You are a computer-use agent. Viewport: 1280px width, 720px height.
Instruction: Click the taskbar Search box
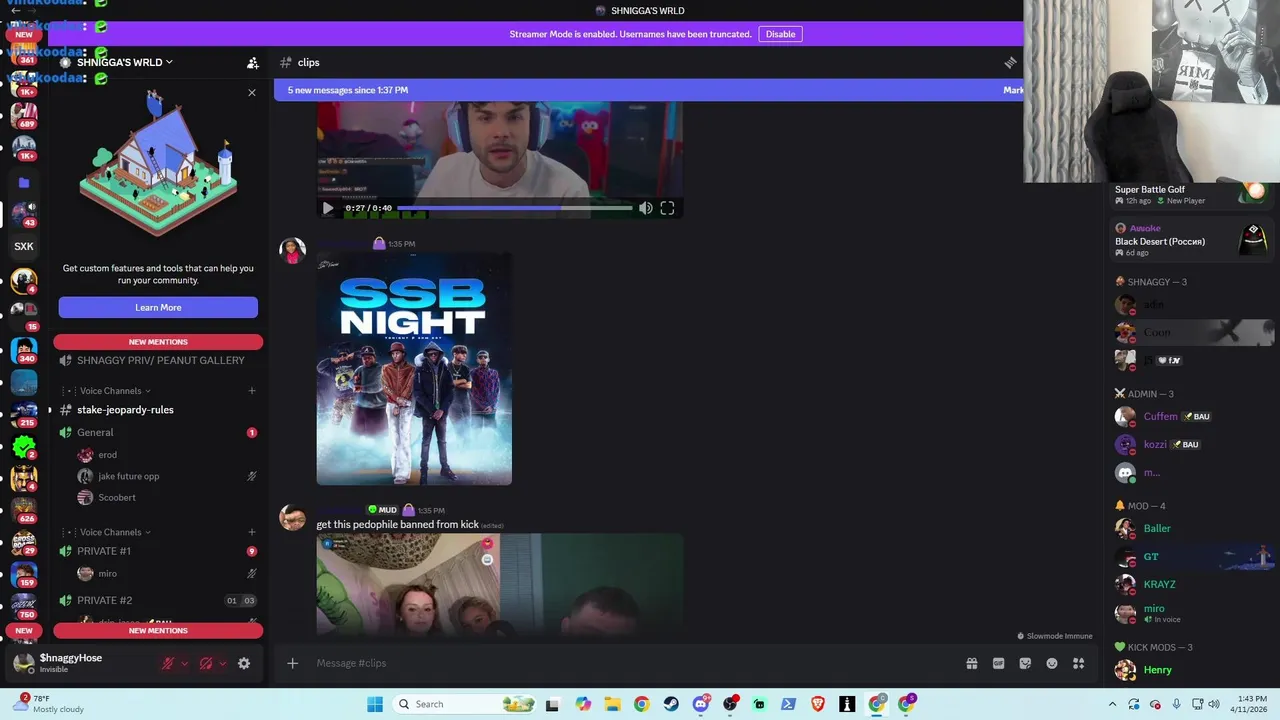(x=464, y=704)
